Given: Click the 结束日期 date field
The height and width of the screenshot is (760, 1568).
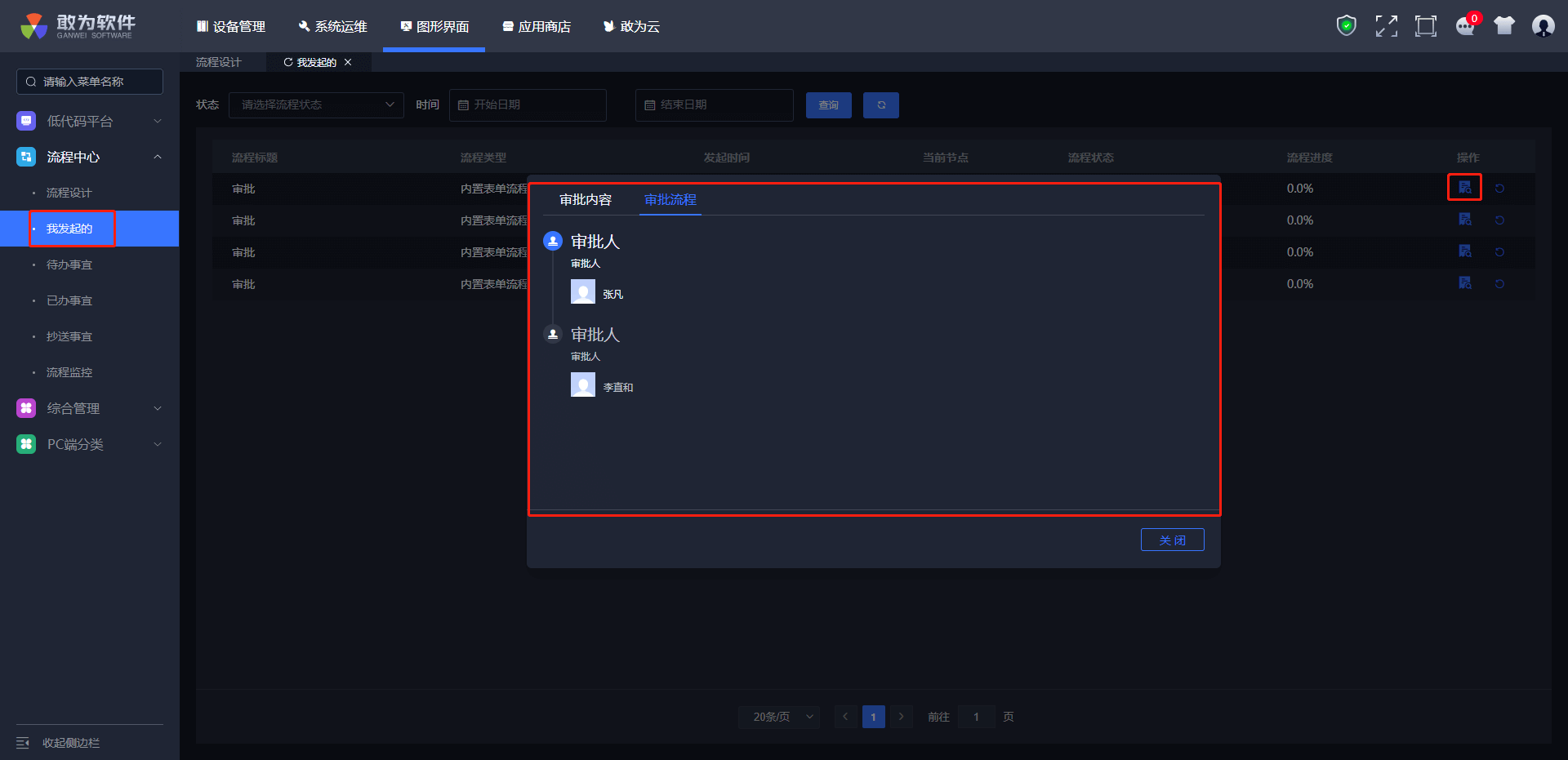Looking at the screenshot, I should [x=715, y=105].
